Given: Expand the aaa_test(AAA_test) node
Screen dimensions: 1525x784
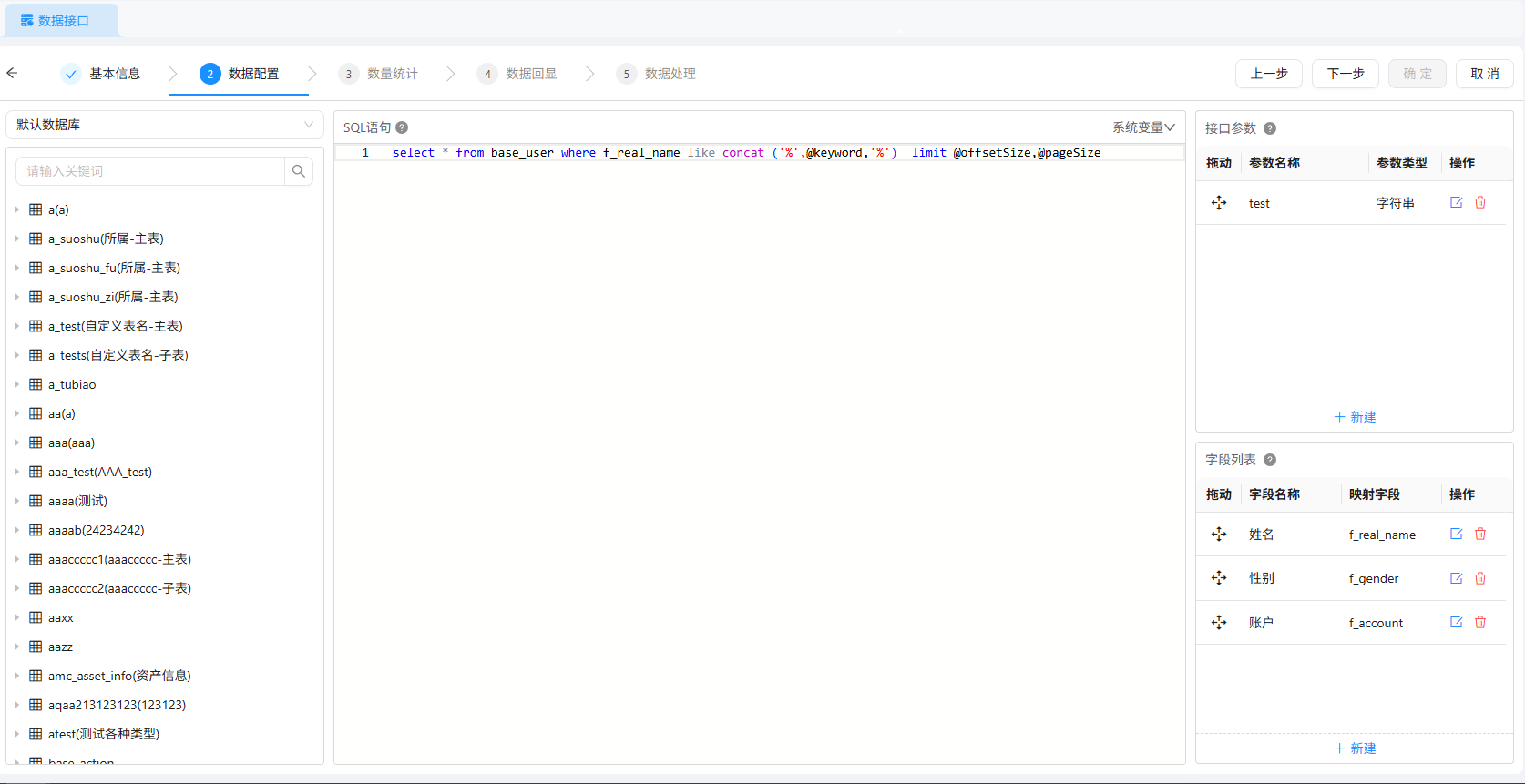Looking at the screenshot, I should click(17, 472).
